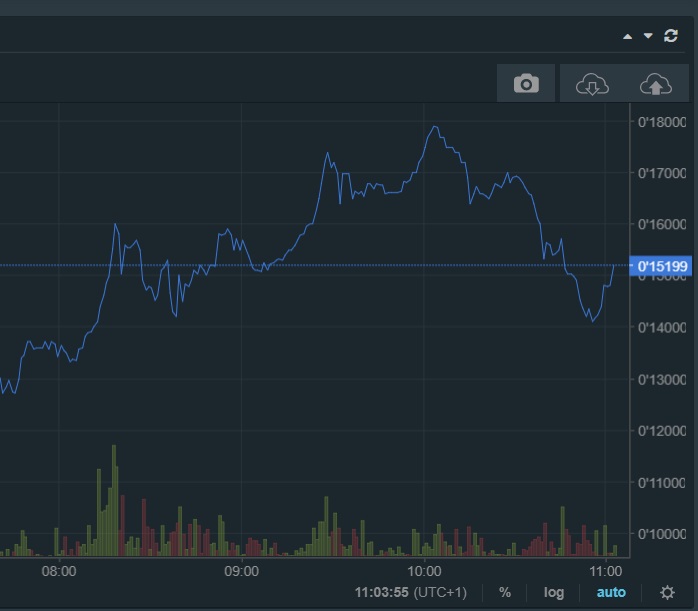Toggle percent scale mode

pos(505,593)
